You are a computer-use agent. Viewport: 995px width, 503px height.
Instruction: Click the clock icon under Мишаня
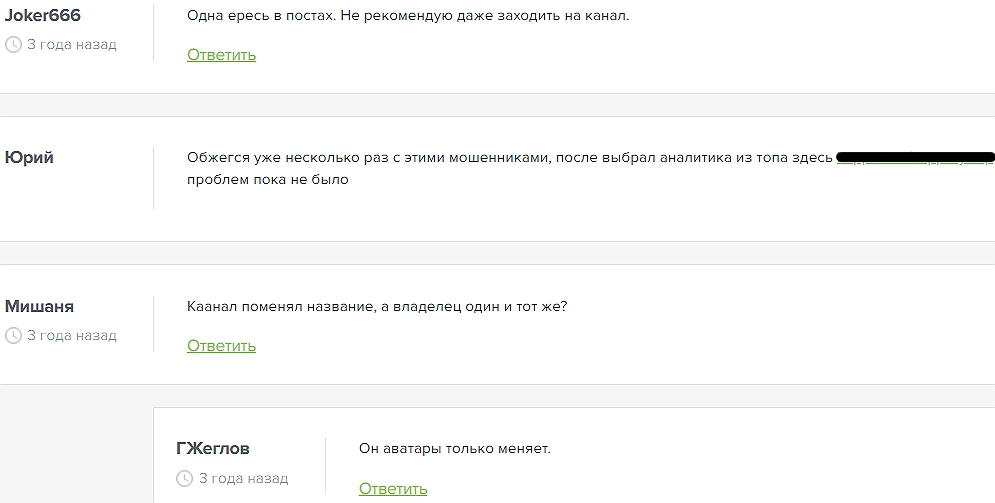tap(13, 336)
